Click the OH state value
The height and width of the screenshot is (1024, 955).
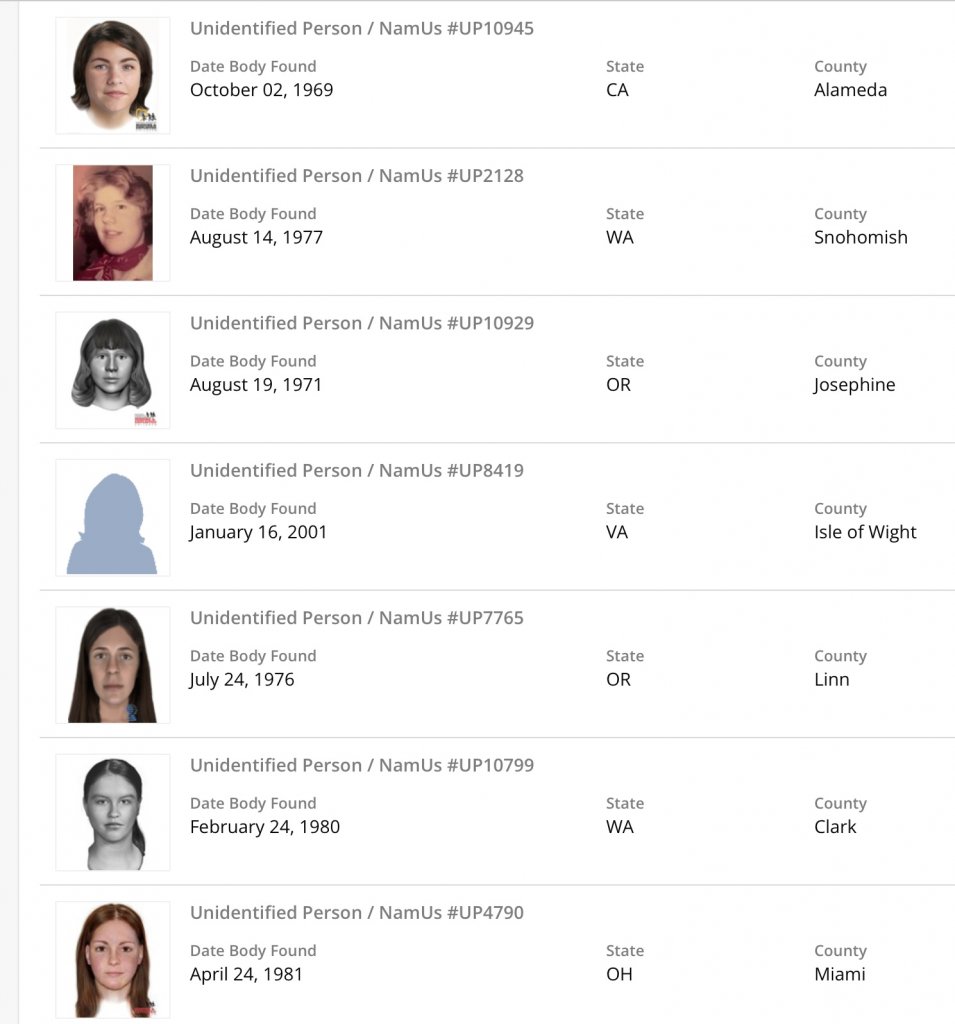(619, 974)
